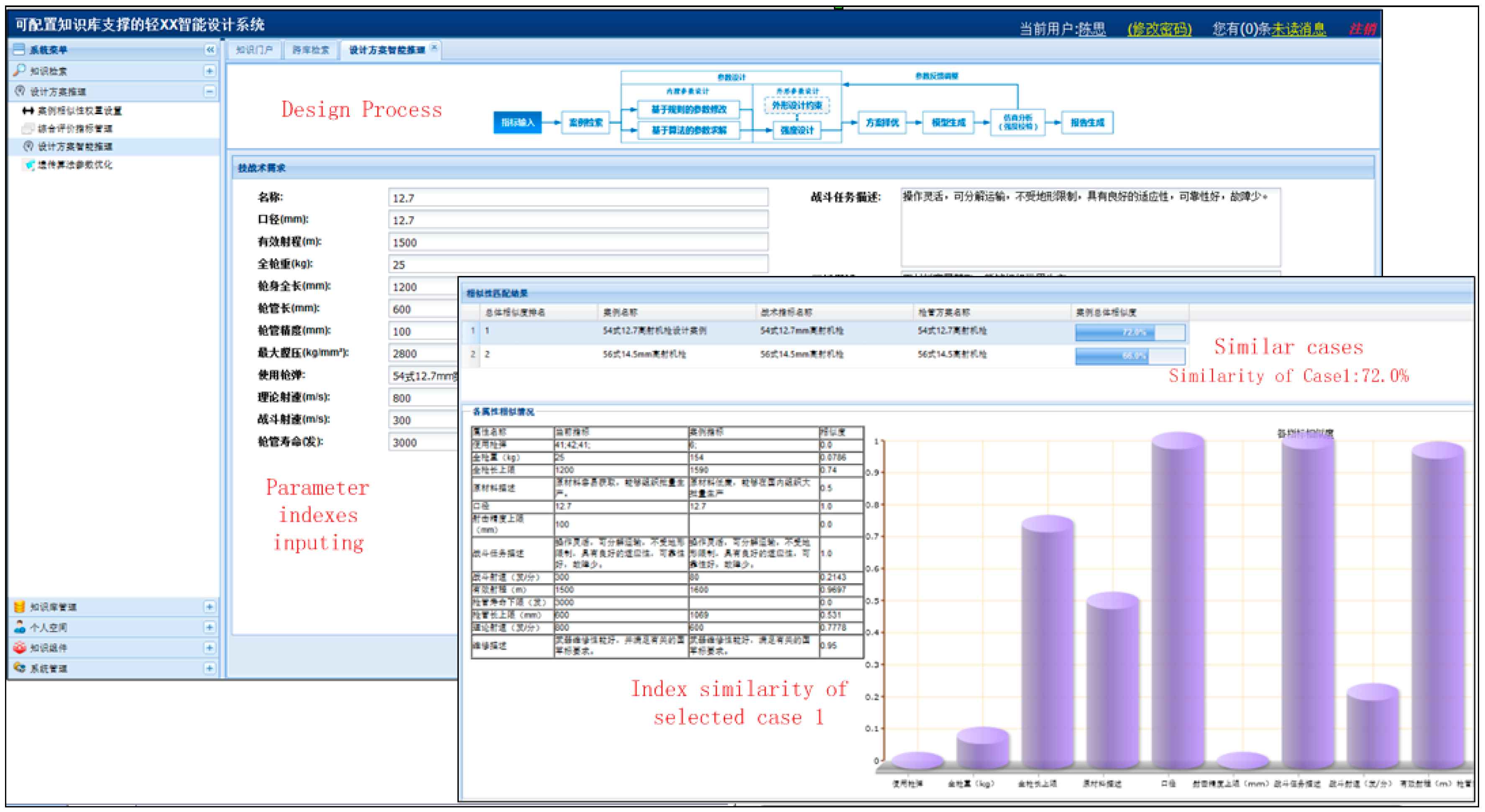Expand the 知识库管理 panel with the plus button
1485x812 pixels.
click(210, 607)
